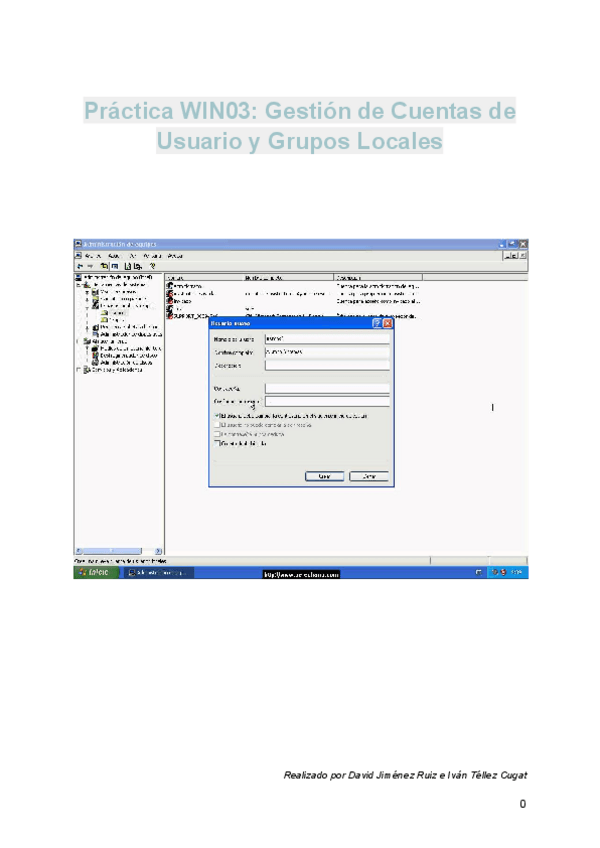The image size is (600, 848).
Task: Click the Up one level toolbar icon
Action: click(x=104, y=266)
